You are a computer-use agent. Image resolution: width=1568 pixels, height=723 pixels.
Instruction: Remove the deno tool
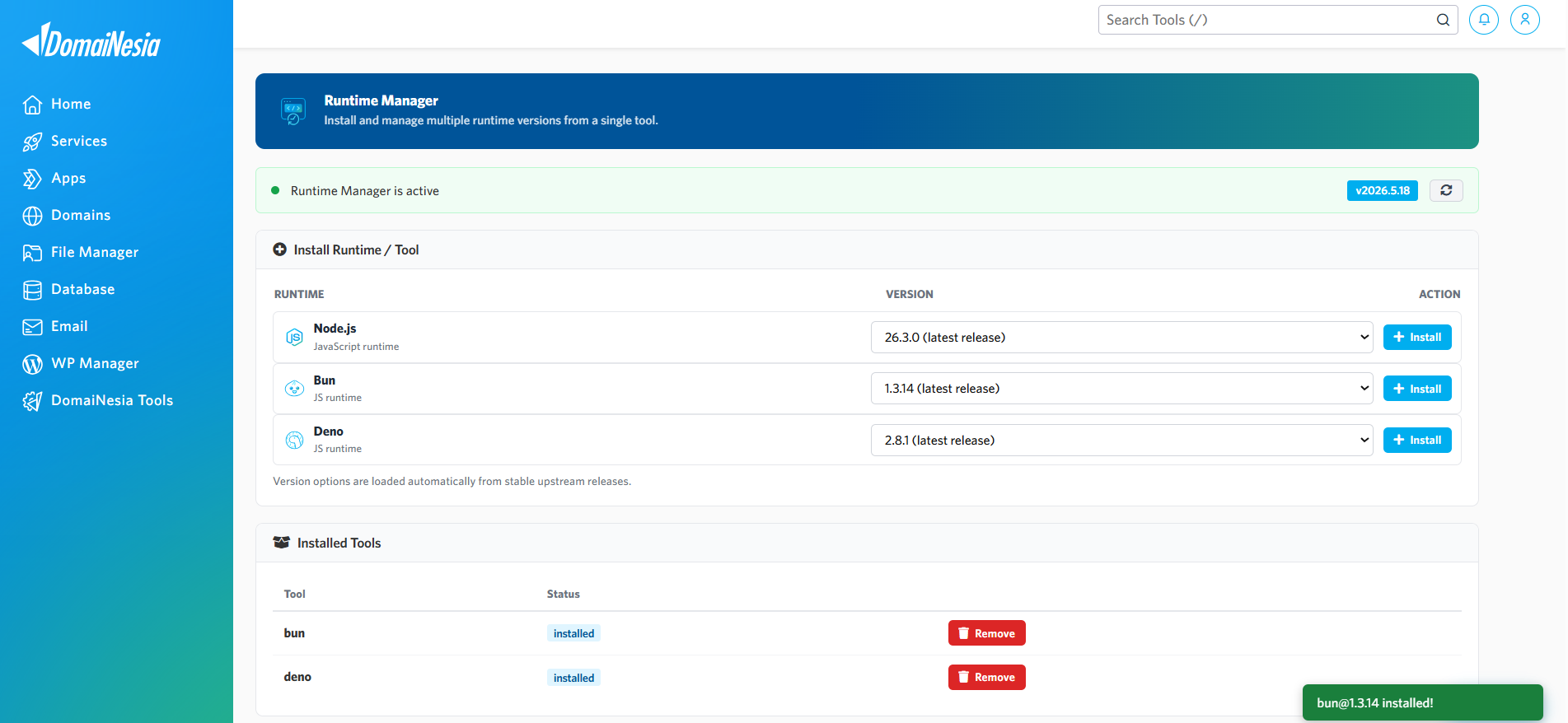click(x=986, y=677)
